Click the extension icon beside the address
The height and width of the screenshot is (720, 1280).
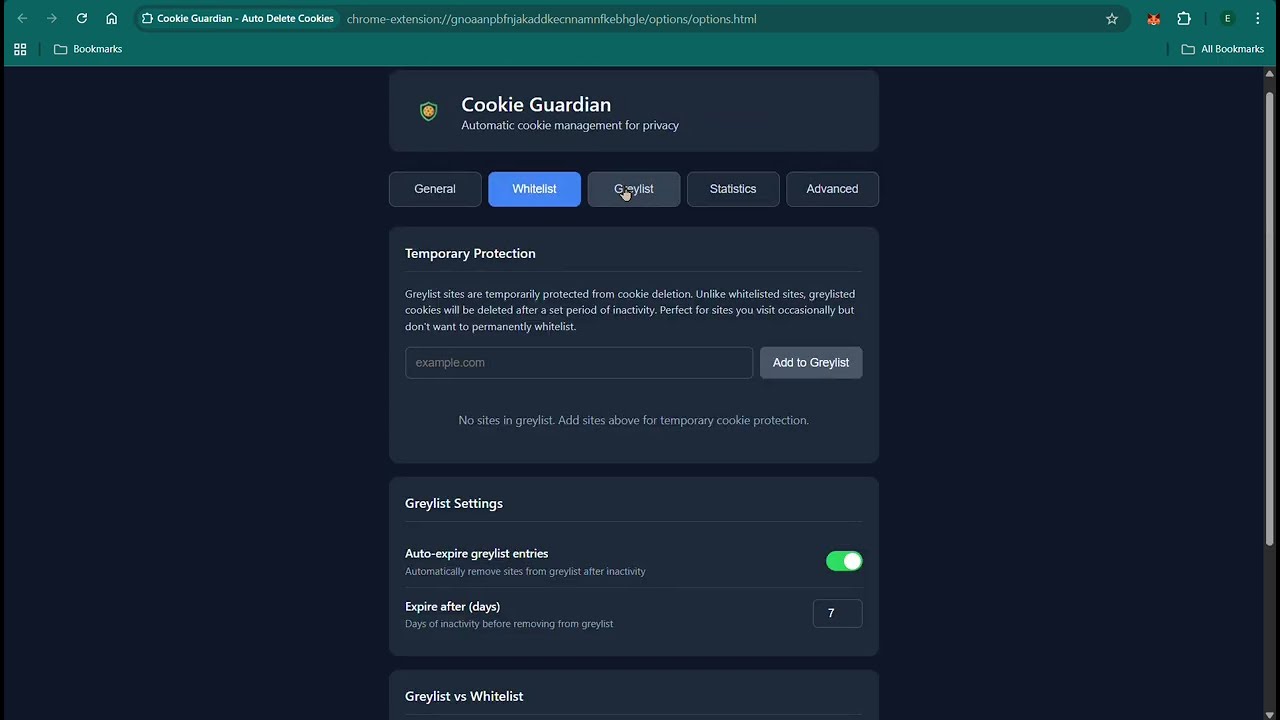point(147,19)
